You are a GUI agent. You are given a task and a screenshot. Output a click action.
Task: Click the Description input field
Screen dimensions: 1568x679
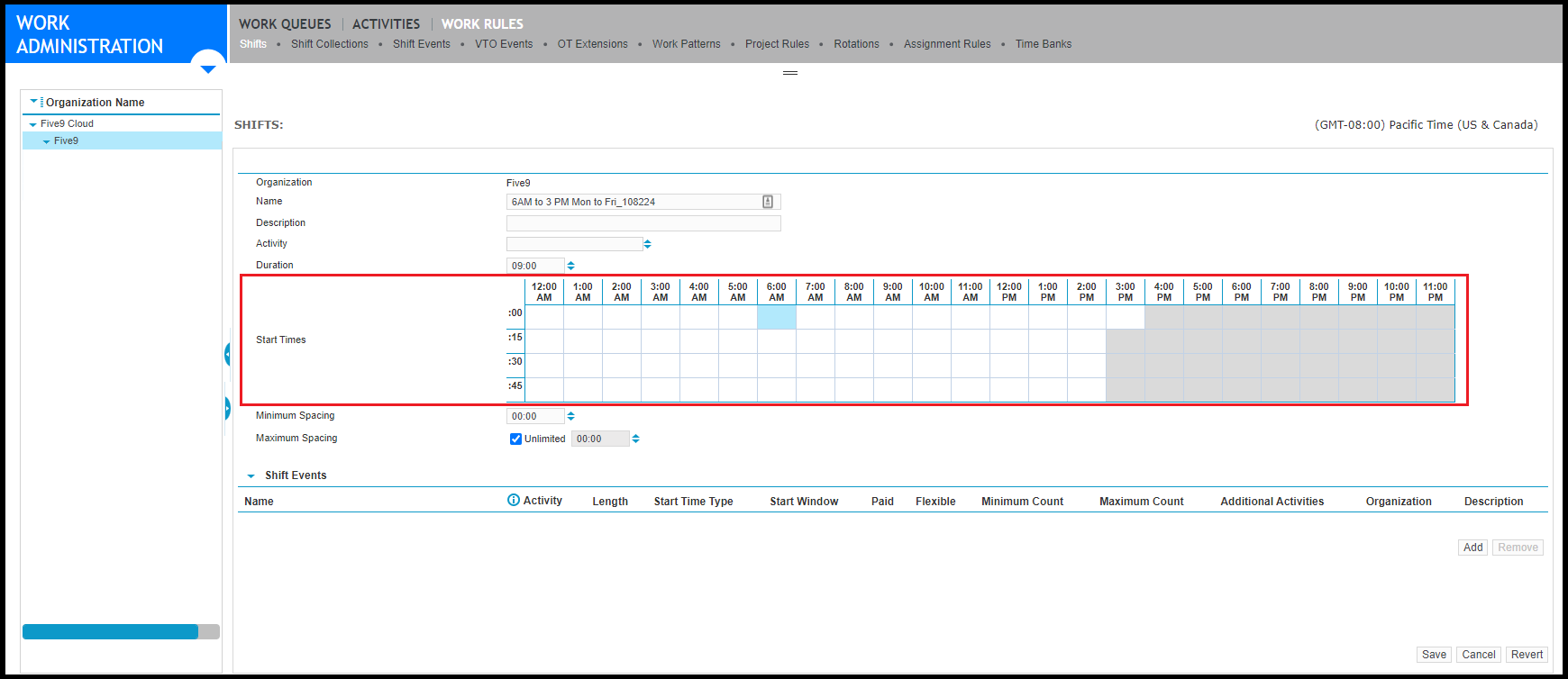pyautogui.click(x=643, y=223)
